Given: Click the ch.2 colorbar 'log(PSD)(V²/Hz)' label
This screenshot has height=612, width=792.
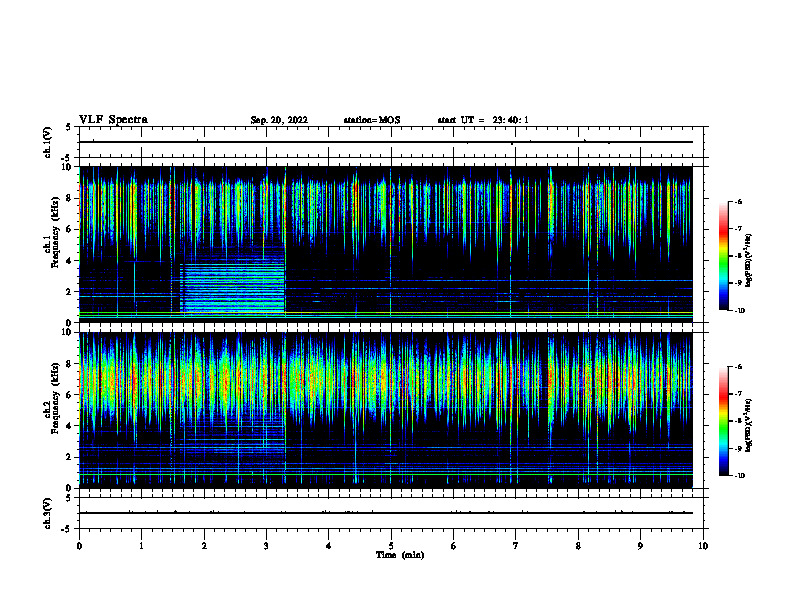Looking at the screenshot, I should click(x=749, y=425).
